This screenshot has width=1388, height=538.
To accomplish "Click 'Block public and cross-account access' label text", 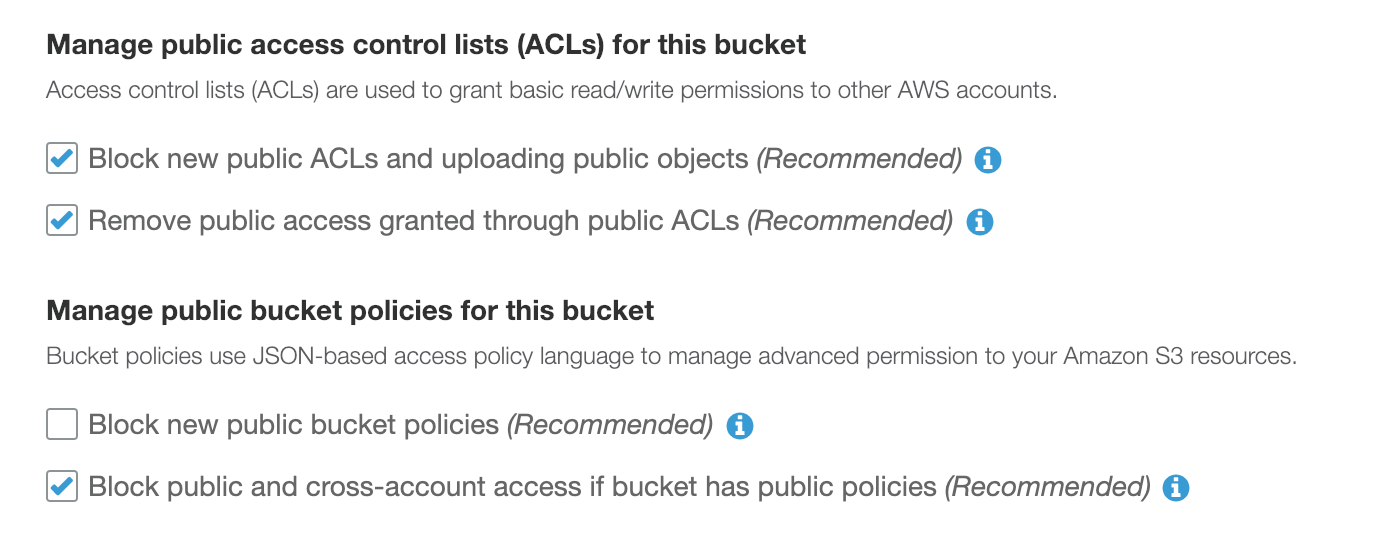I will [512, 487].
